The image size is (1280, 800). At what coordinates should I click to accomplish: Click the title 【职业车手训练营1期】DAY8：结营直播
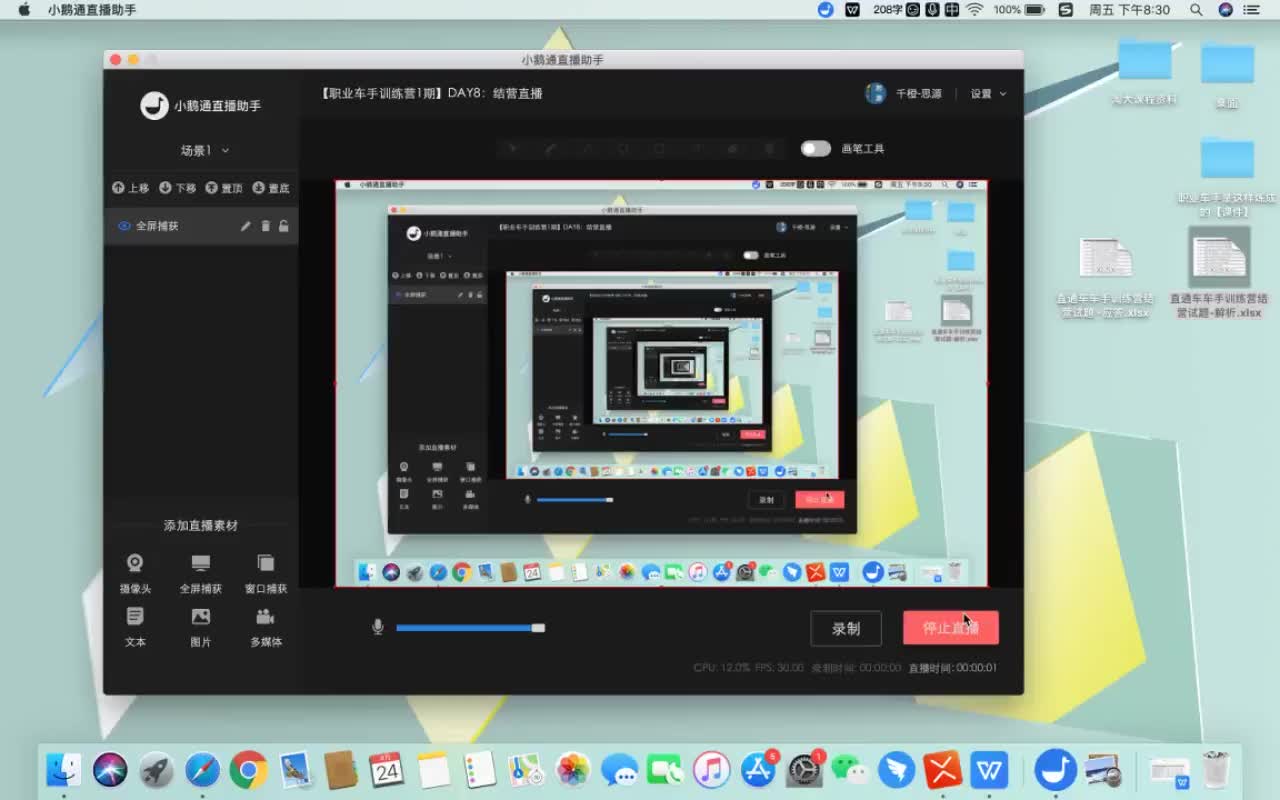(431, 93)
